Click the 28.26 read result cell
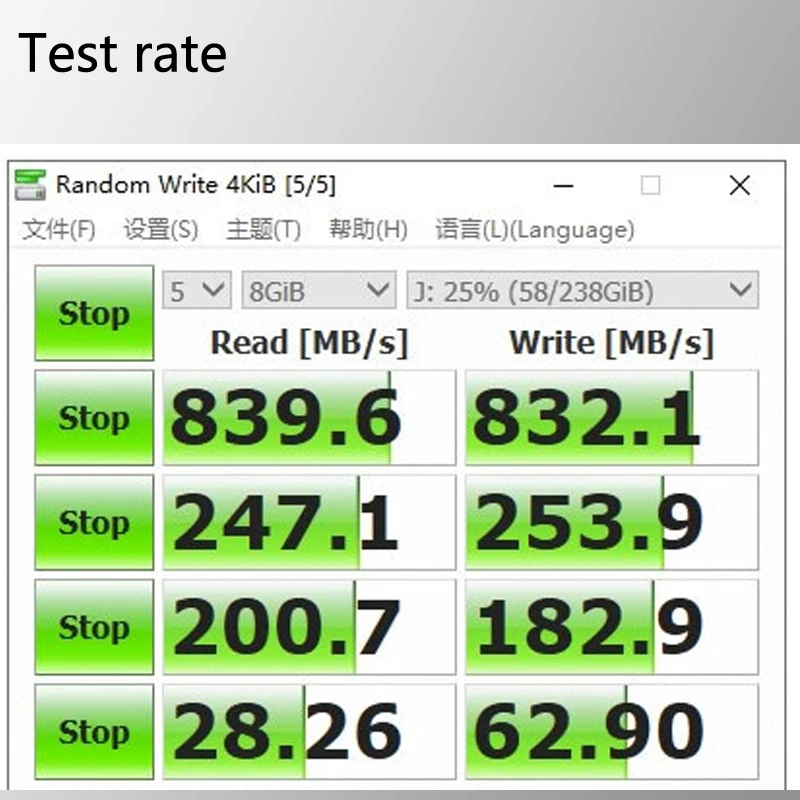Viewport: 800px width, 800px height. coord(309,732)
